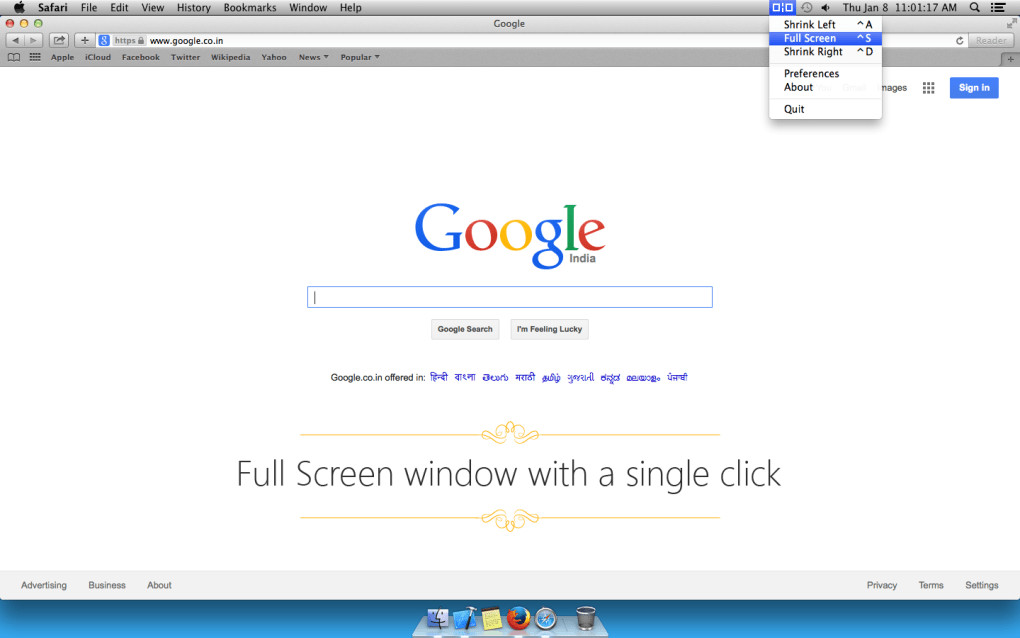Viewport: 1020px width, 638px height.
Task: Click inside the Google search box
Action: 510,297
